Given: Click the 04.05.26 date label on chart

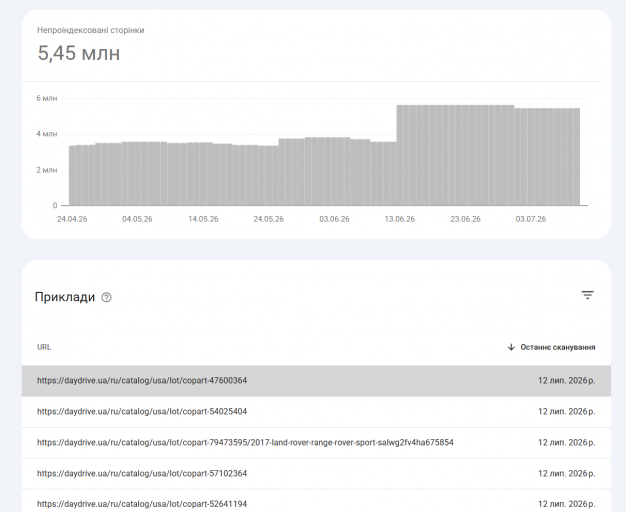Looking at the screenshot, I should [137, 219].
